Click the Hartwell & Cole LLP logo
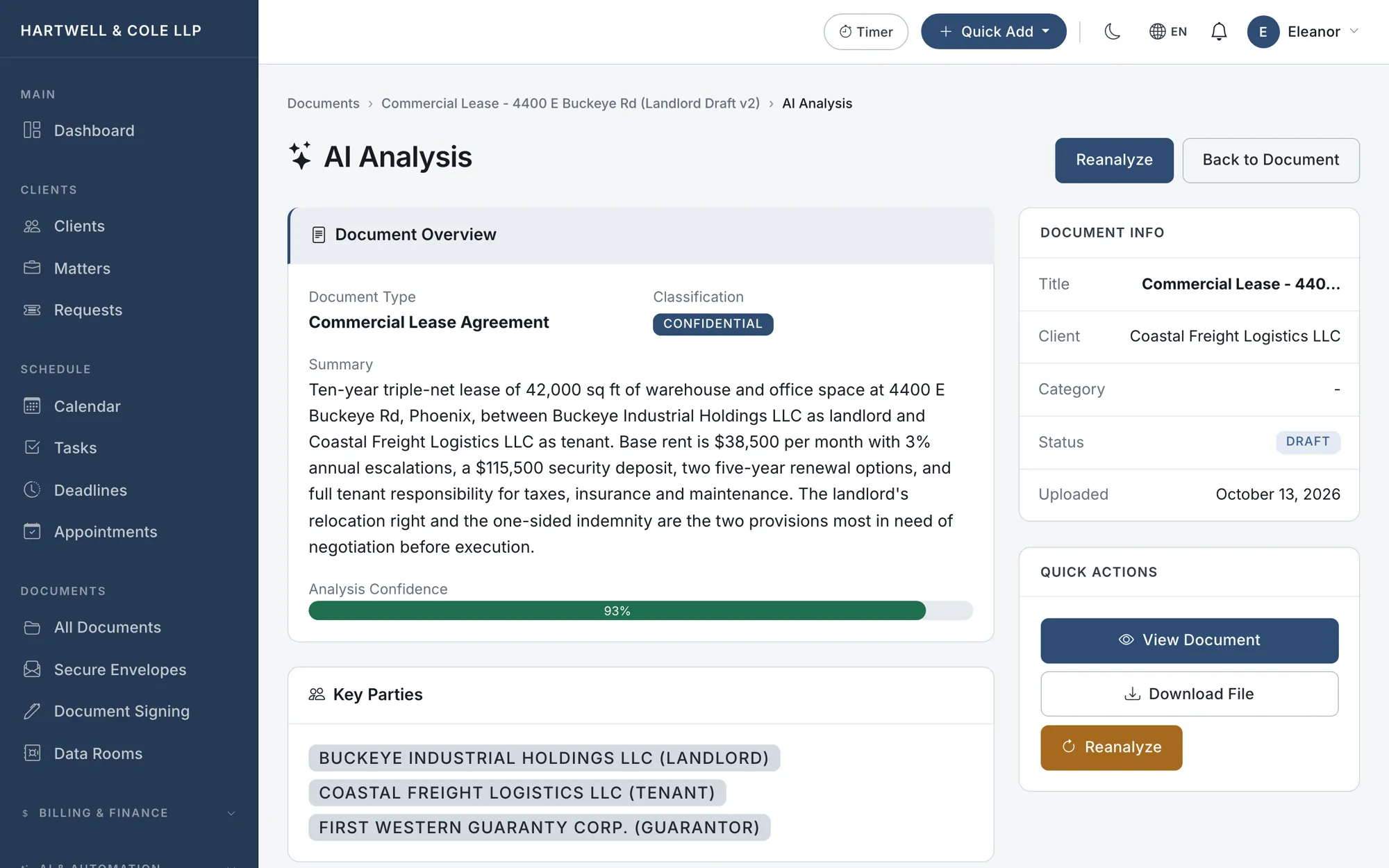This screenshot has width=1389, height=868. [x=111, y=31]
